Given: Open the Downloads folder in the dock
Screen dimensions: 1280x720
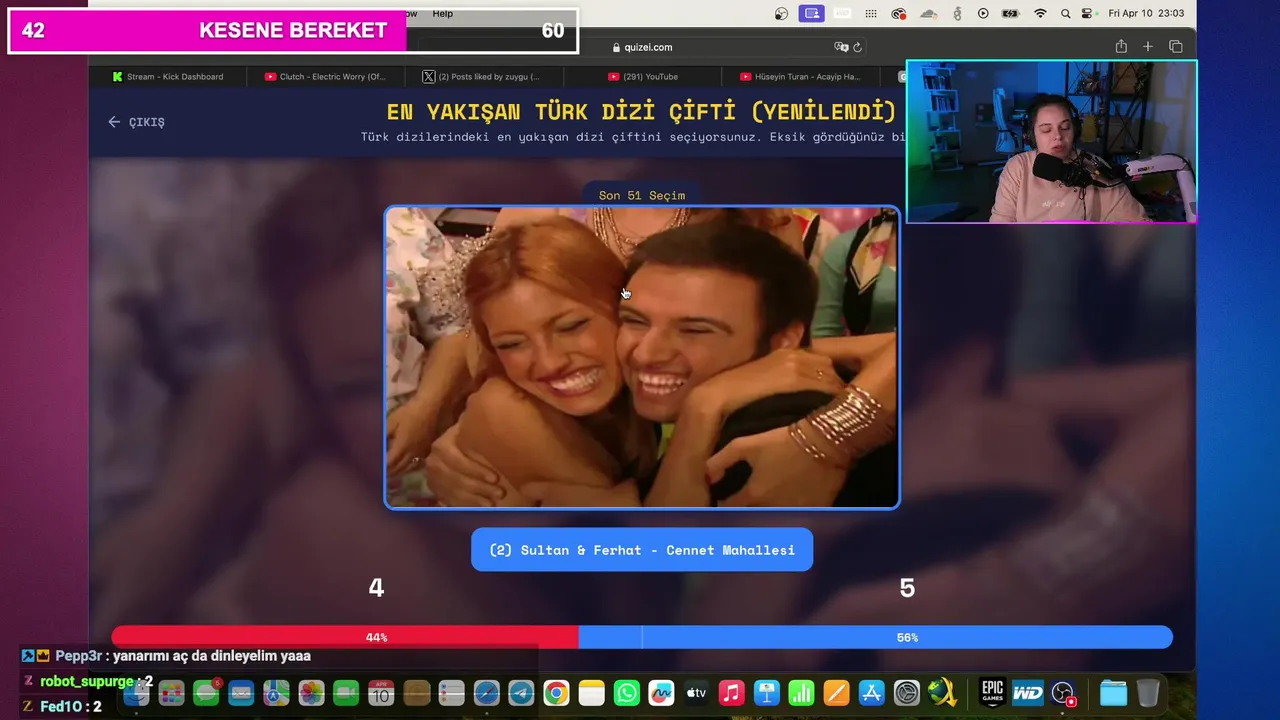Looking at the screenshot, I should [x=1113, y=692].
